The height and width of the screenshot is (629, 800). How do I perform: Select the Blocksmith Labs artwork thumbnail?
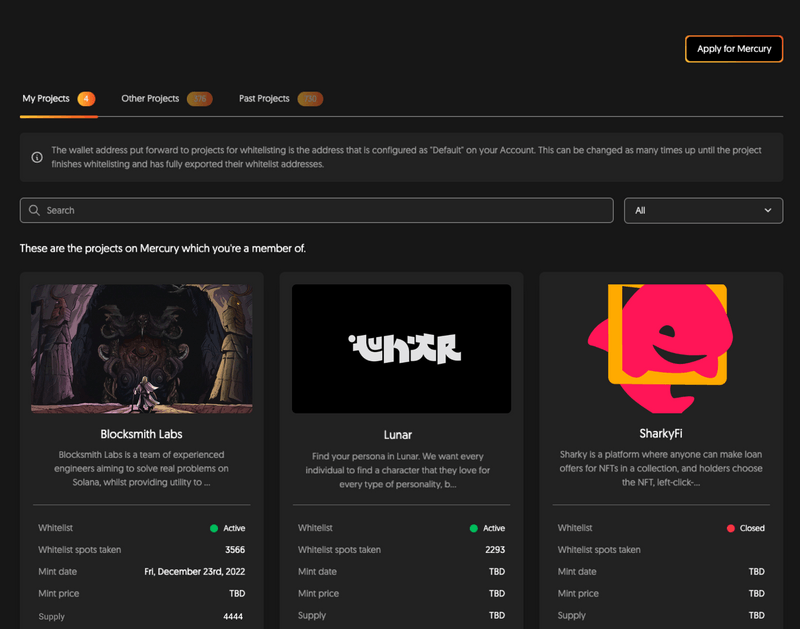click(141, 348)
